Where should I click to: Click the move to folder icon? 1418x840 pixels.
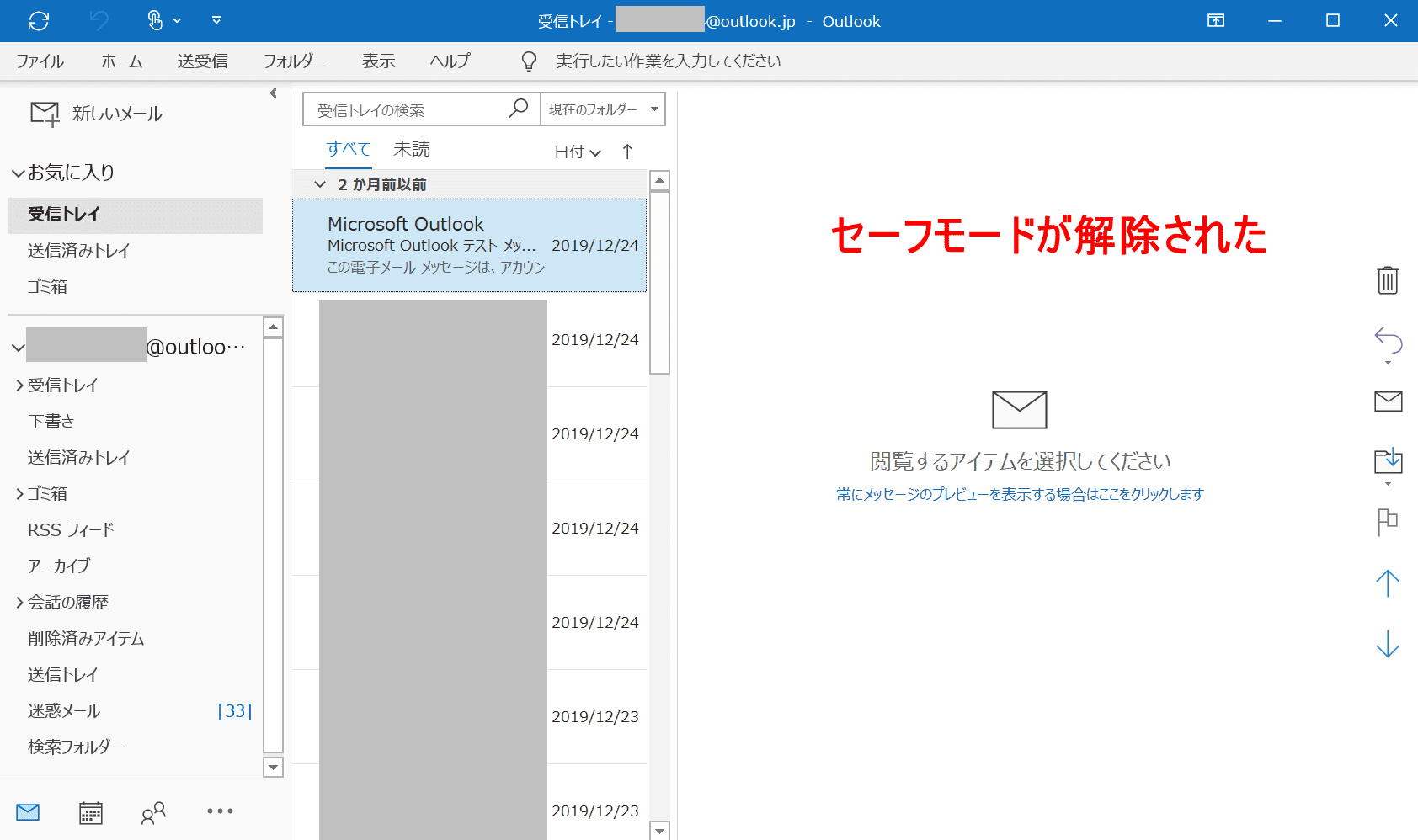point(1389,460)
